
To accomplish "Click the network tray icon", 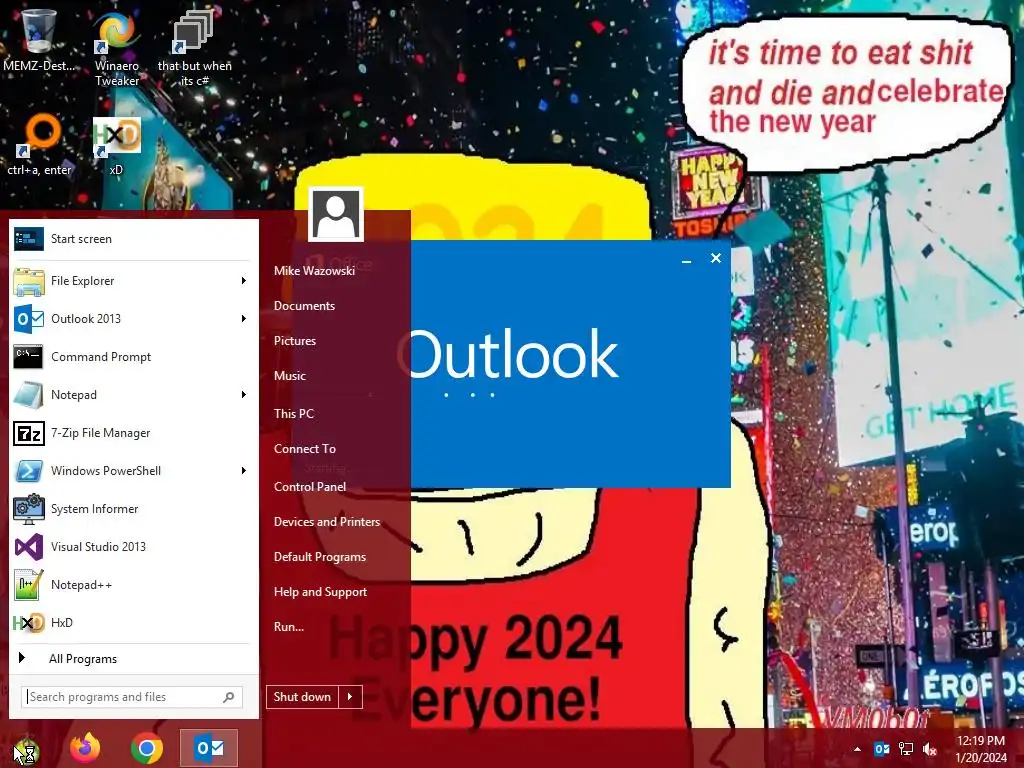I will (x=906, y=748).
